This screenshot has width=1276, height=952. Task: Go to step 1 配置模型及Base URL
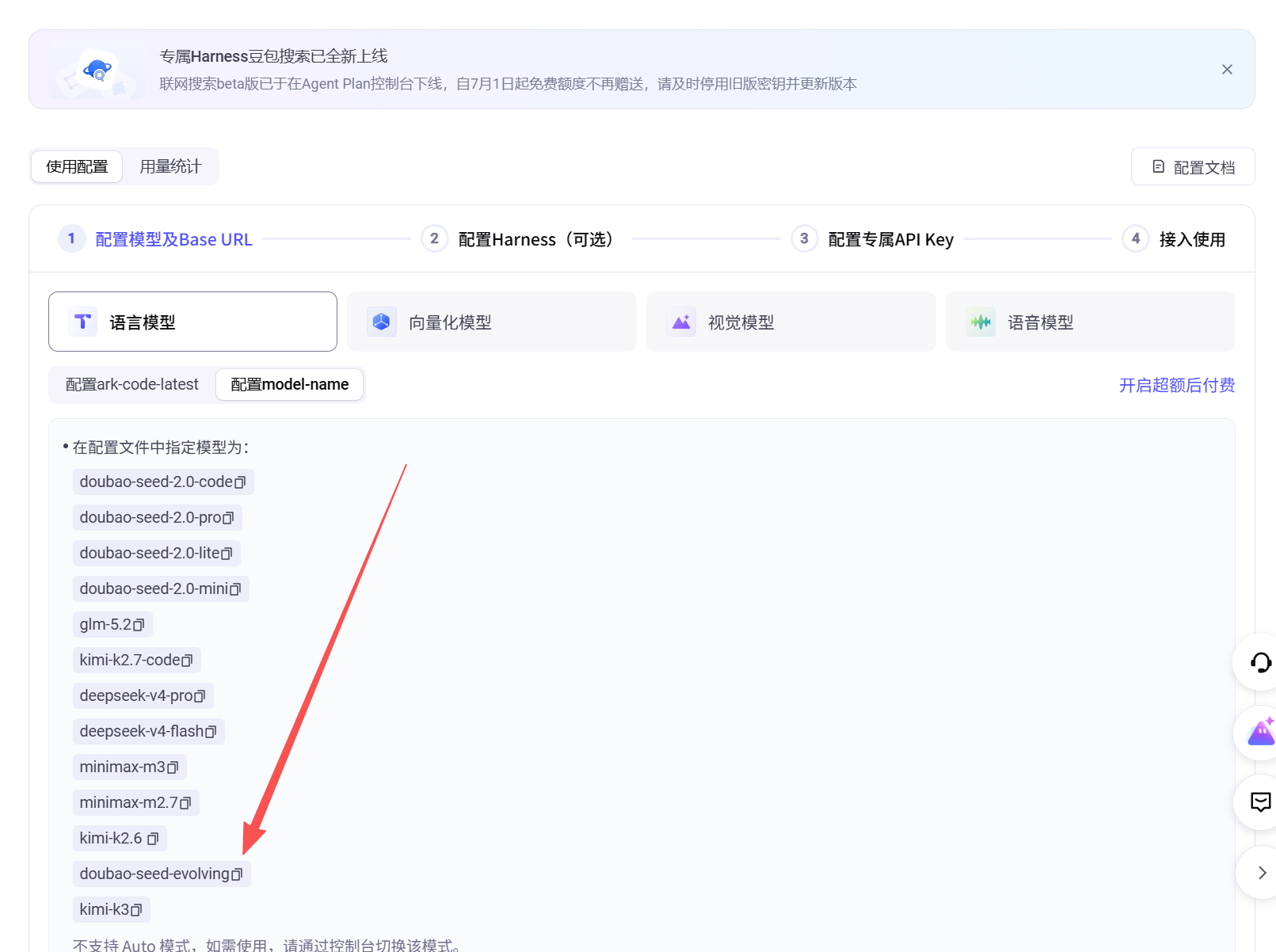click(155, 239)
